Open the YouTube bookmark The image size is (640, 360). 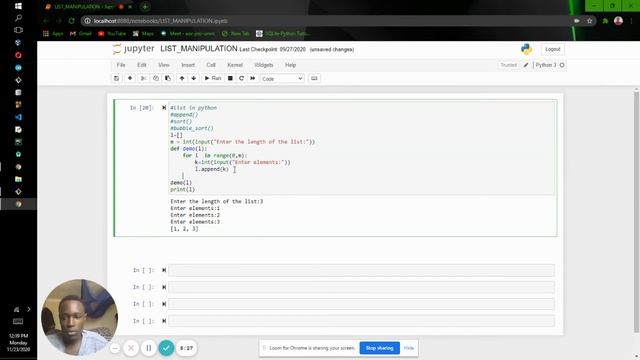112,33
